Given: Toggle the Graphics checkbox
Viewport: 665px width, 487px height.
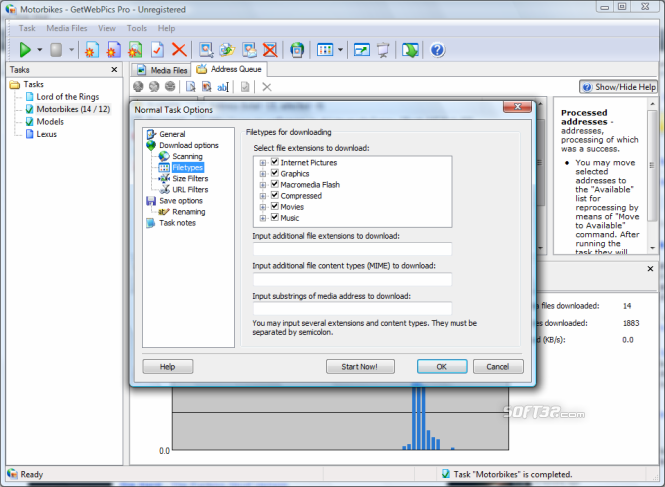Looking at the screenshot, I should point(275,173).
